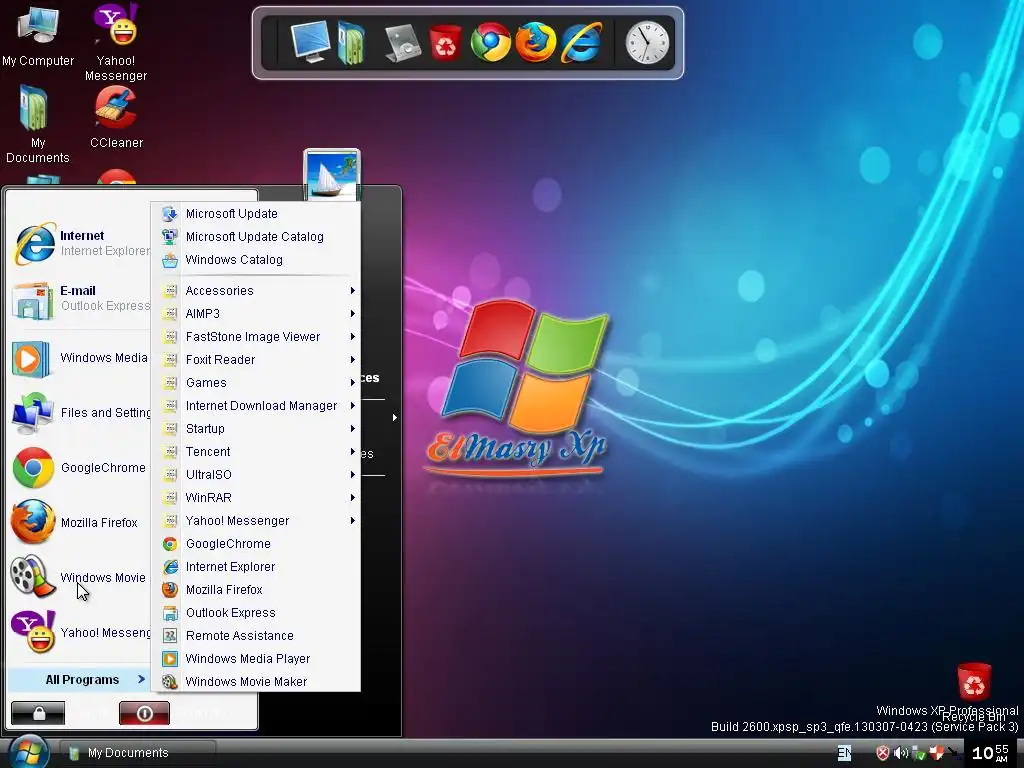Viewport: 1024px width, 768px height.
Task: Open Windows Movie entry in the left pane
Action: click(80, 577)
